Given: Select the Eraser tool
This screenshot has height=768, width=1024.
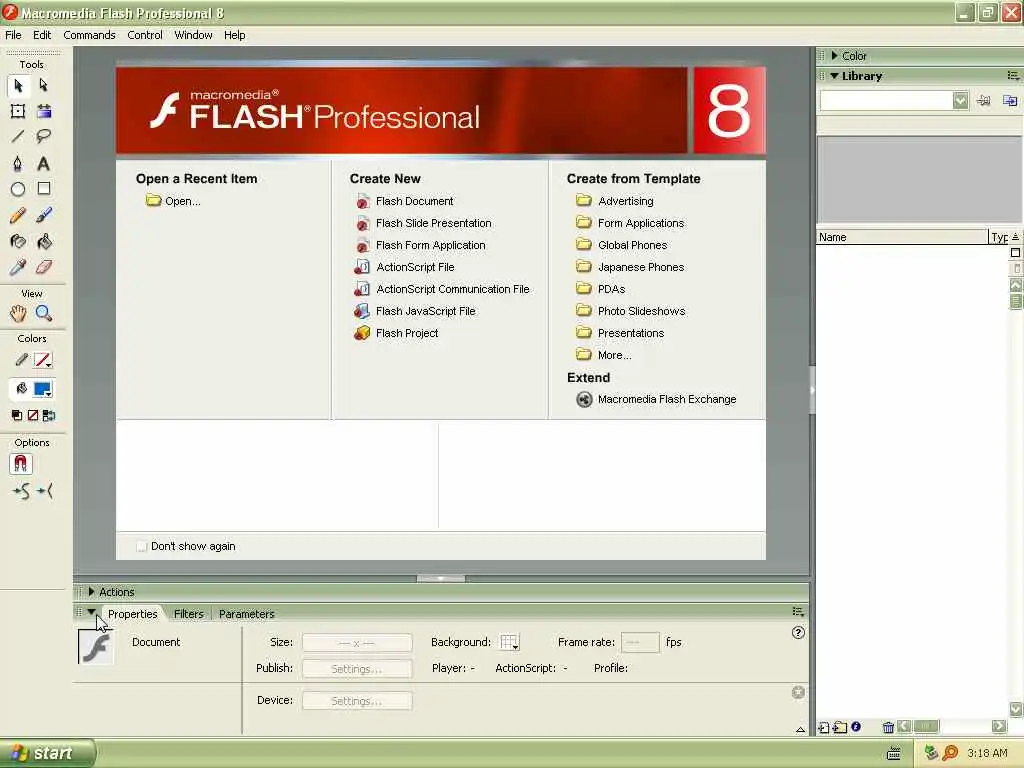Looking at the screenshot, I should [x=44, y=267].
